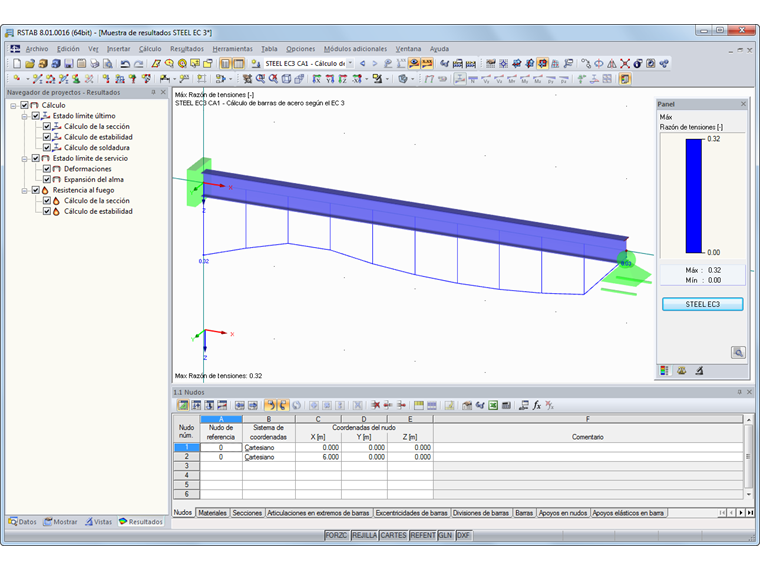This screenshot has width=760, height=570.
Task: Click the blue color bar in Panel legend
Action: click(694, 196)
